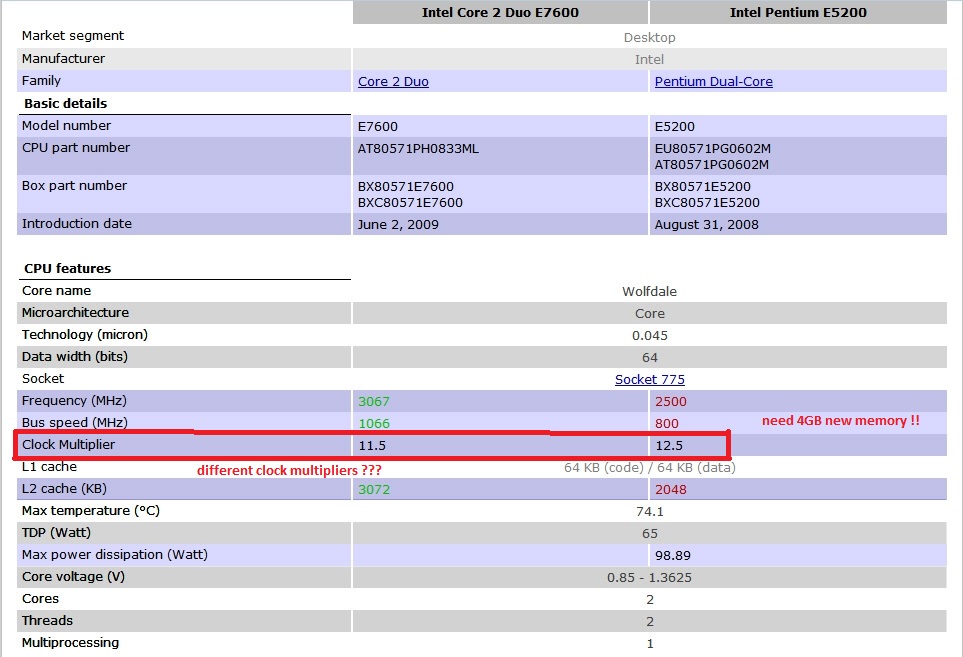The image size is (963, 657).
Task: Click the 0.045 technology micron value
Action: [x=650, y=336]
